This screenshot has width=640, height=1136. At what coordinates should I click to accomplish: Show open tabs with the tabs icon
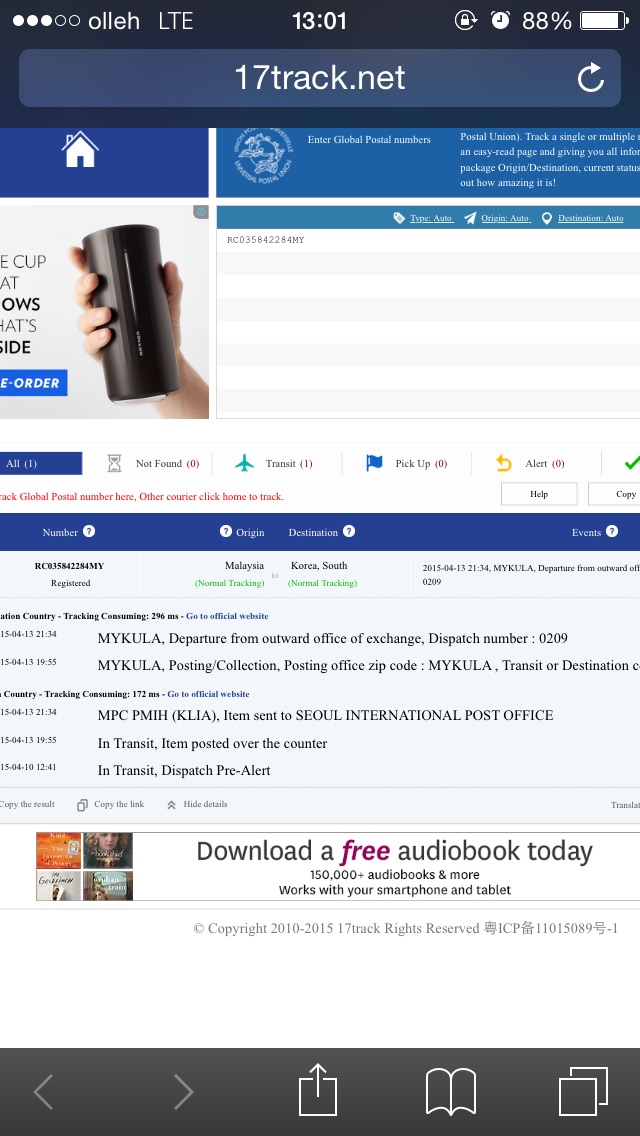pyautogui.click(x=583, y=1090)
